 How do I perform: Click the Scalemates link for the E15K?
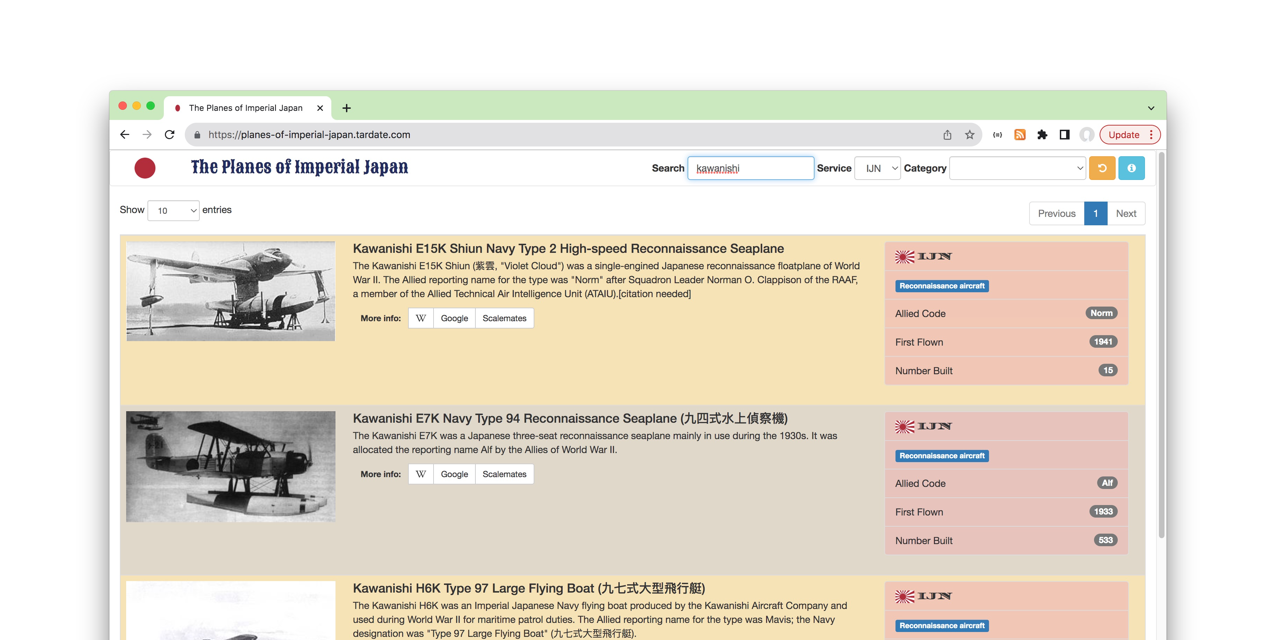point(504,318)
